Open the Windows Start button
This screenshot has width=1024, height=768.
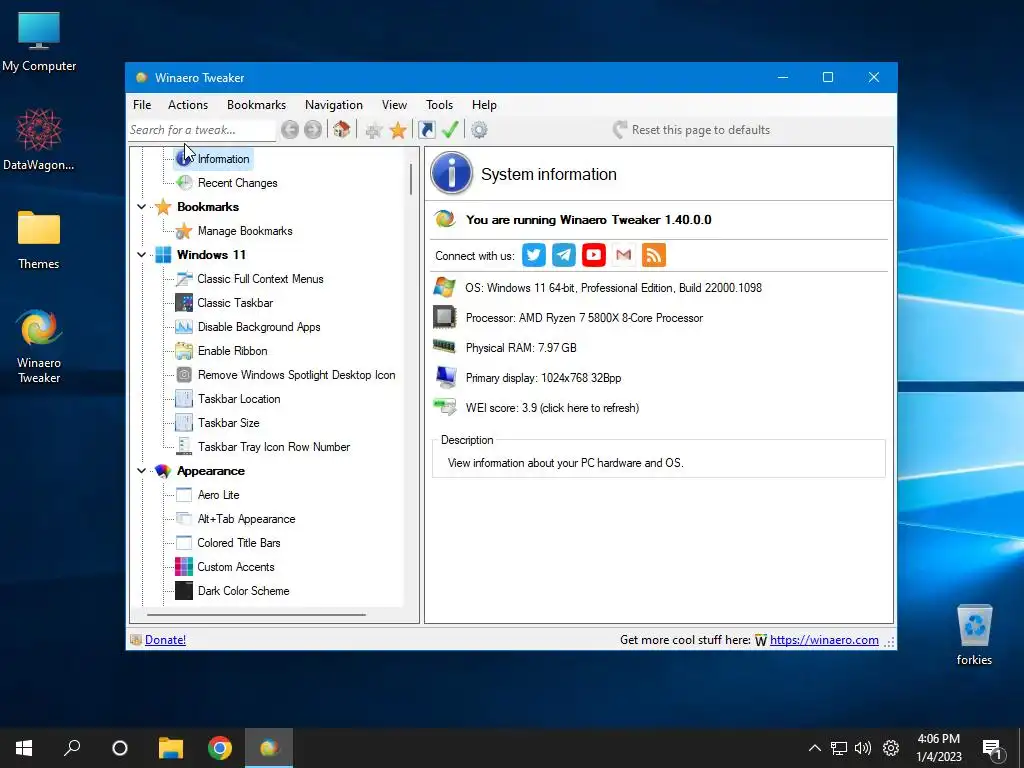(x=24, y=748)
